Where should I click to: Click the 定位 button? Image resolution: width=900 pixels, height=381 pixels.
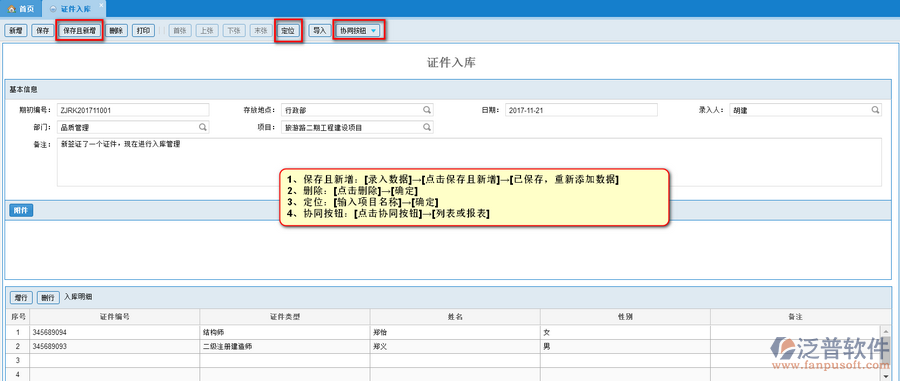[x=288, y=31]
